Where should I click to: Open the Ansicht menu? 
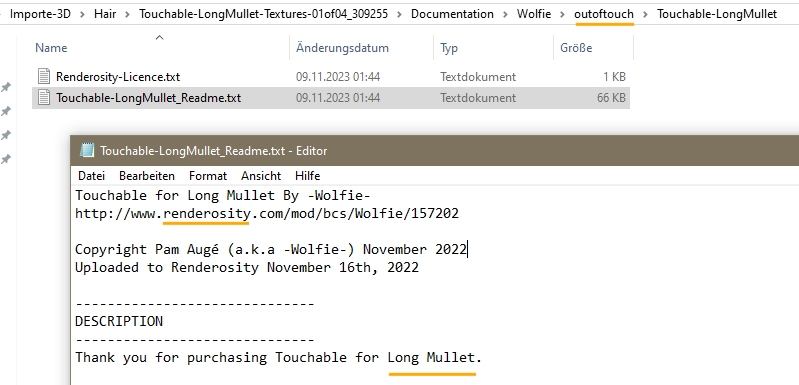click(x=261, y=176)
